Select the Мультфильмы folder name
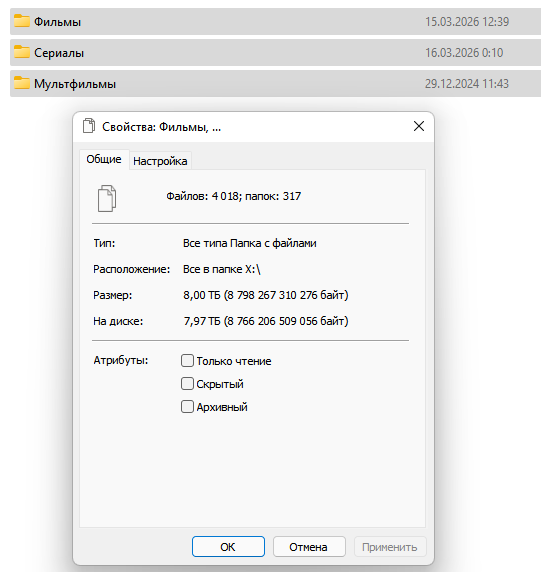Screen dimensions: 541x572 click(75, 84)
